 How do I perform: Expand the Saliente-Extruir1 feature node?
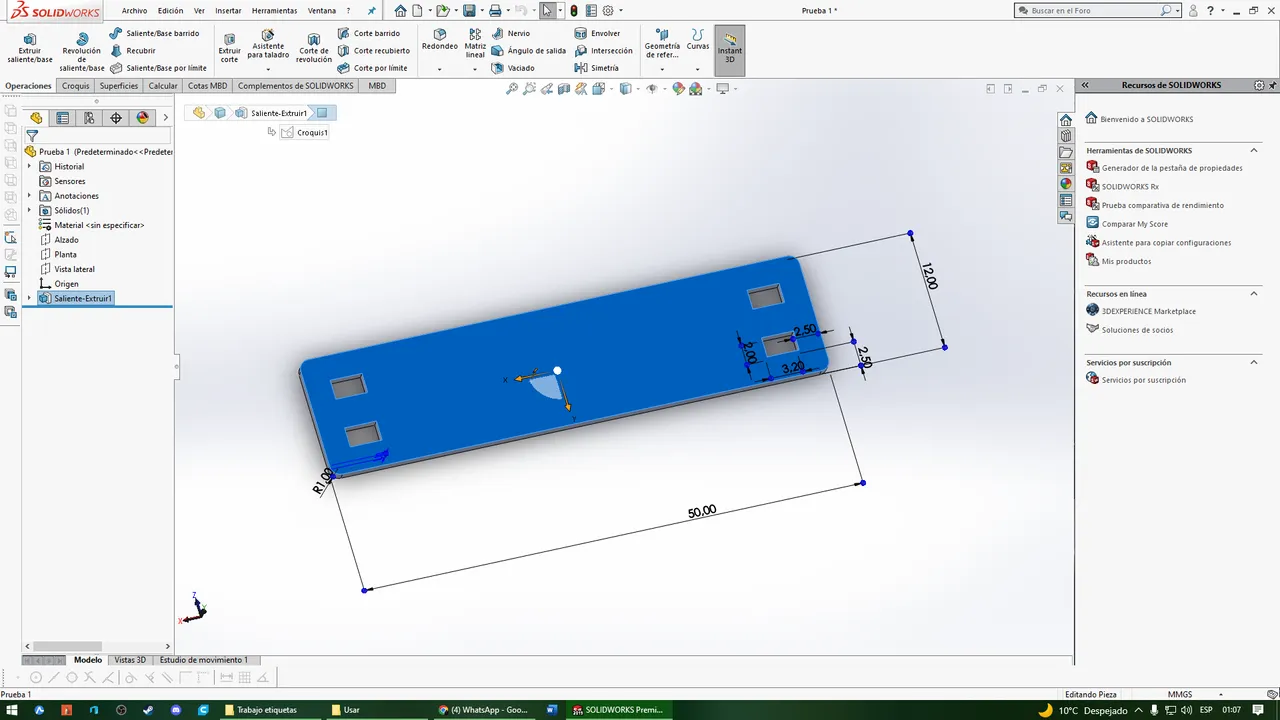[29, 298]
